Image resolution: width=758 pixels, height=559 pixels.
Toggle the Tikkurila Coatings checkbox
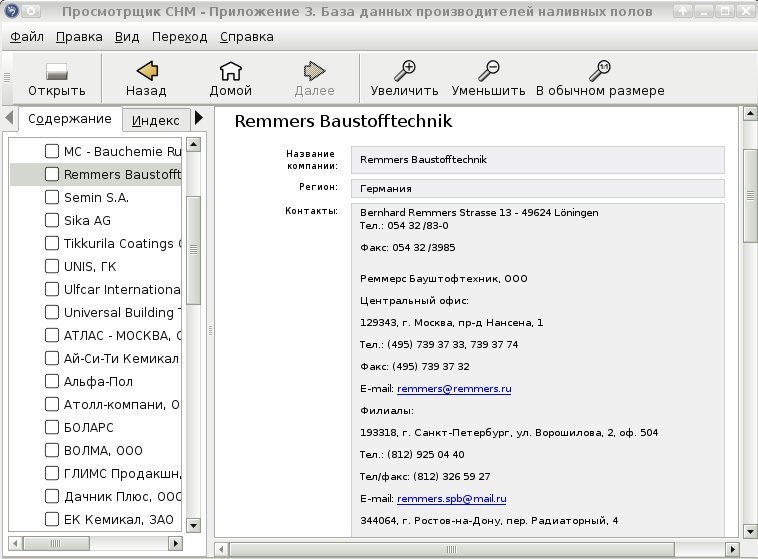(52, 243)
